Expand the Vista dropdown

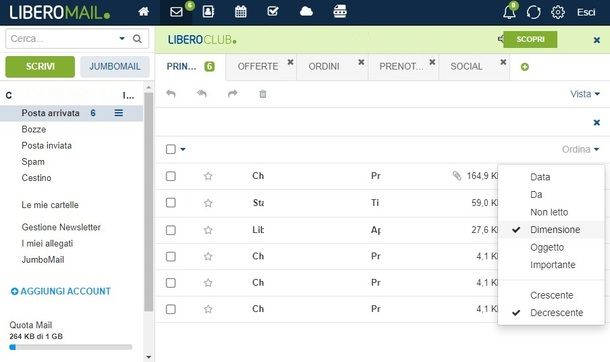click(x=585, y=94)
